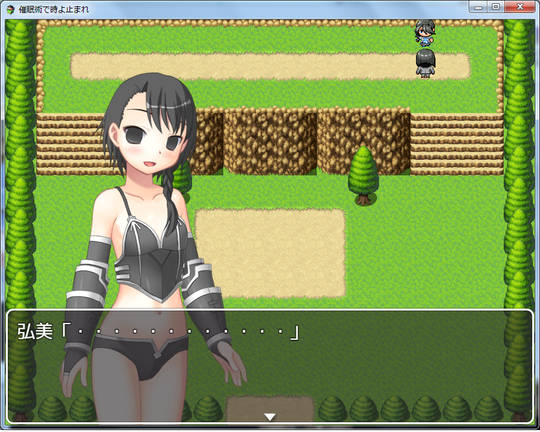Click the lone pine tree below the cliff
The height and width of the screenshot is (432, 540).
point(363,176)
